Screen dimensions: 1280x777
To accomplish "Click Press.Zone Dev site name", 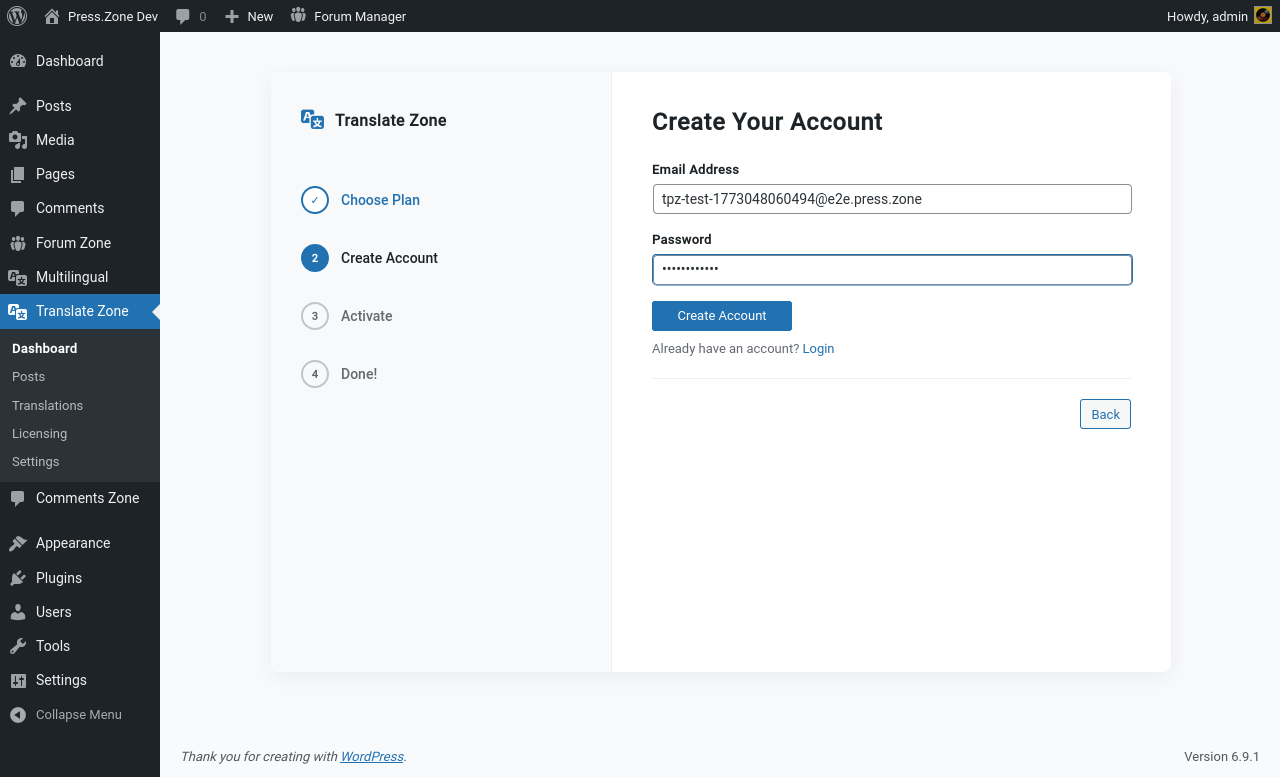I will click(113, 16).
